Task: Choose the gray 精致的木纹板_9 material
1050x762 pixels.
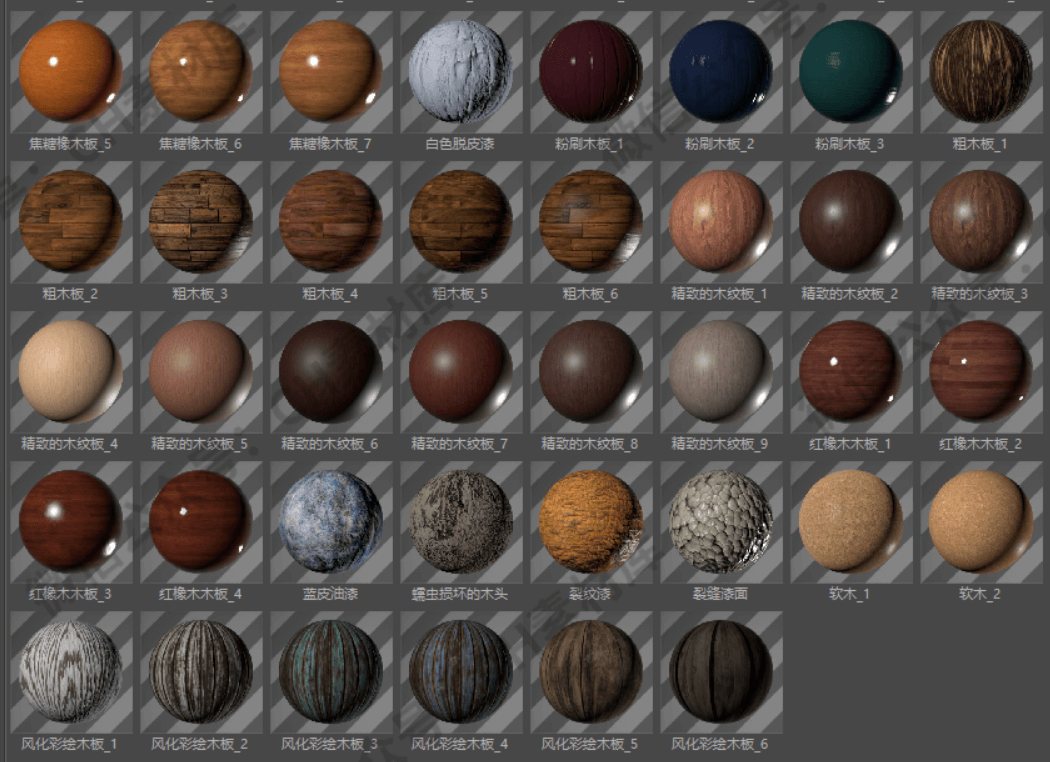Action: click(x=720, y=371)
